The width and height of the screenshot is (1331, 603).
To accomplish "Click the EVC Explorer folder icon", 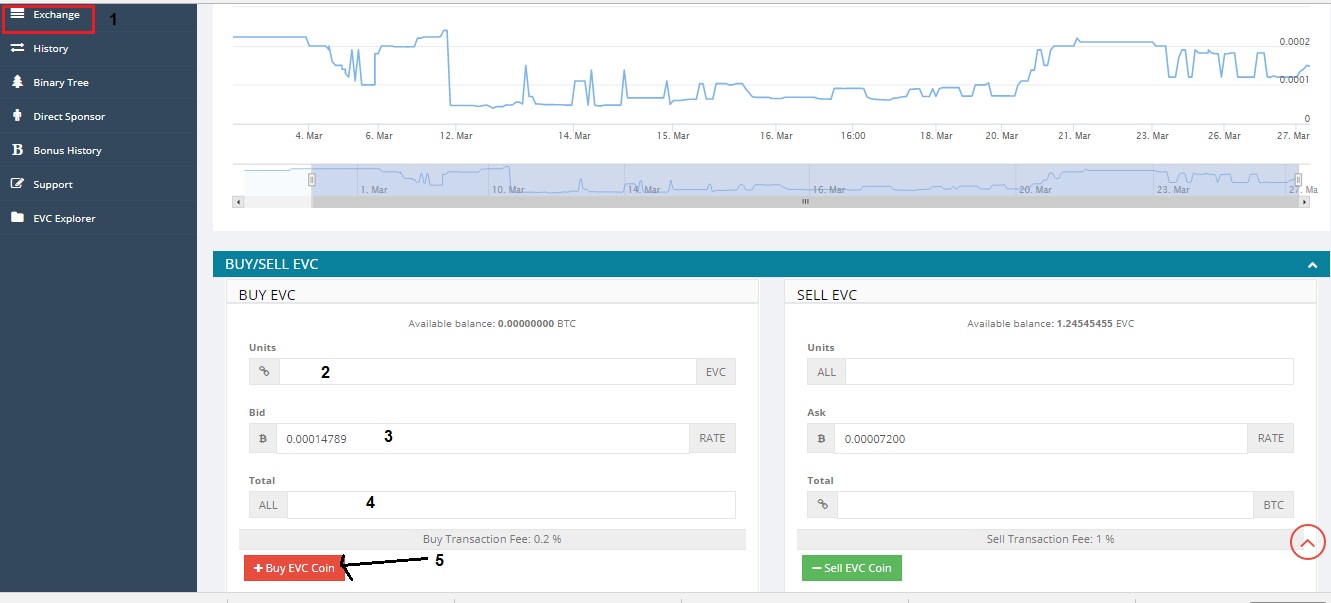I will [17, 218].
